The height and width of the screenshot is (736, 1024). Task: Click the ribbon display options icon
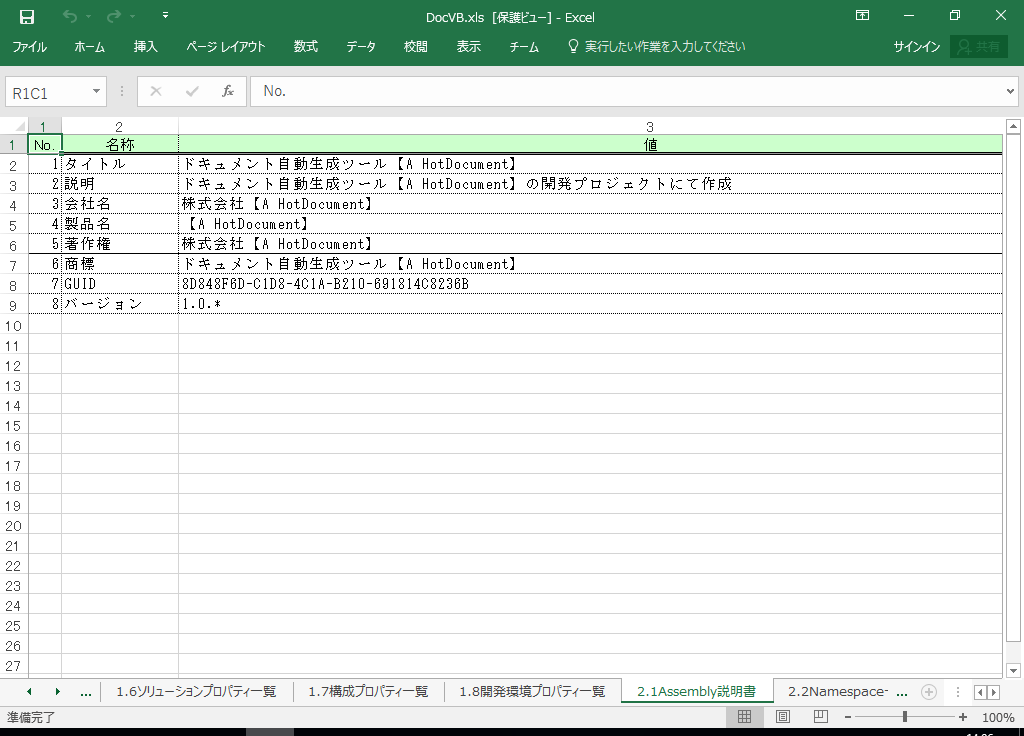[x=862, y=16]
